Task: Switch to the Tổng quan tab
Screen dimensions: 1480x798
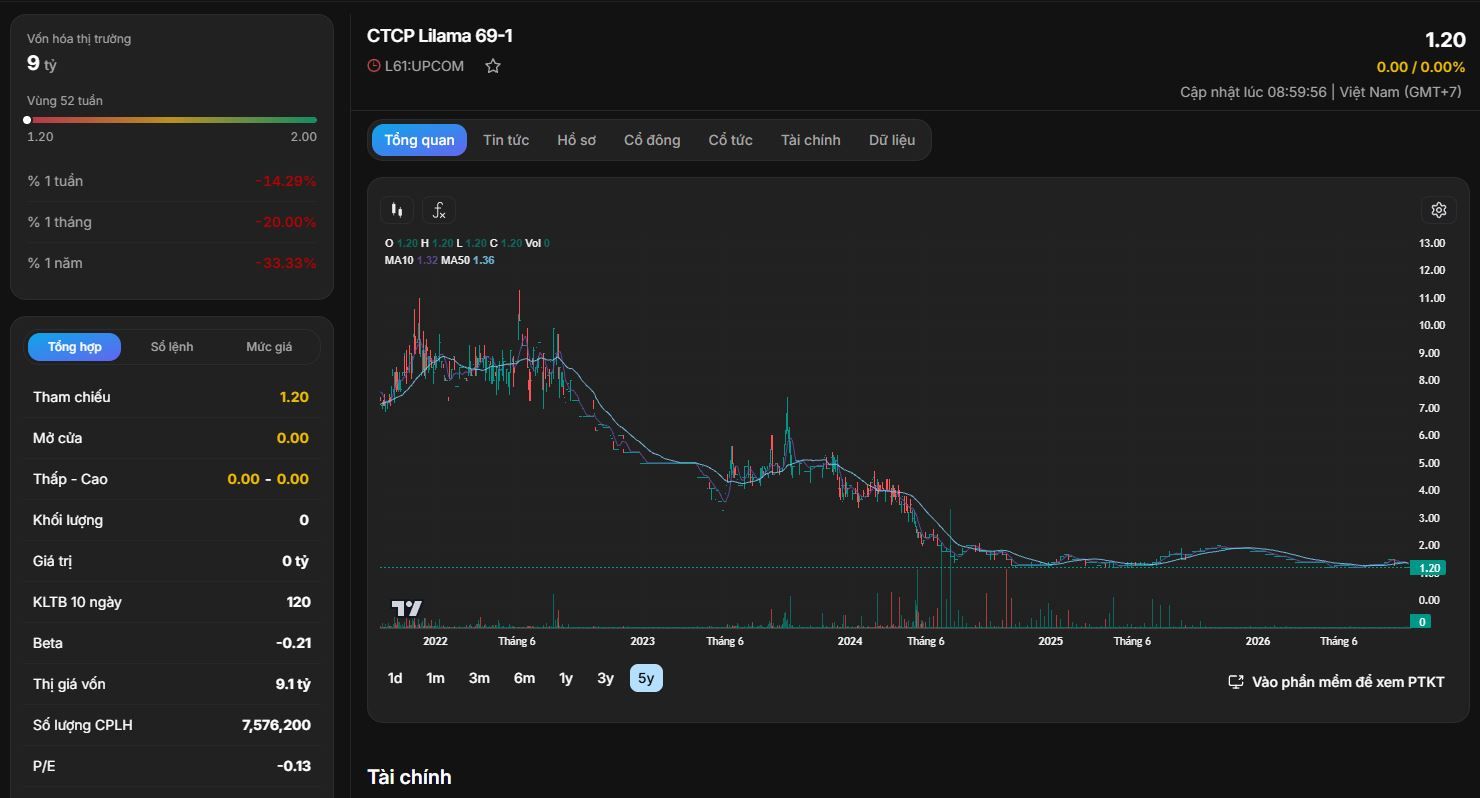Action: (x=419, y=140)
